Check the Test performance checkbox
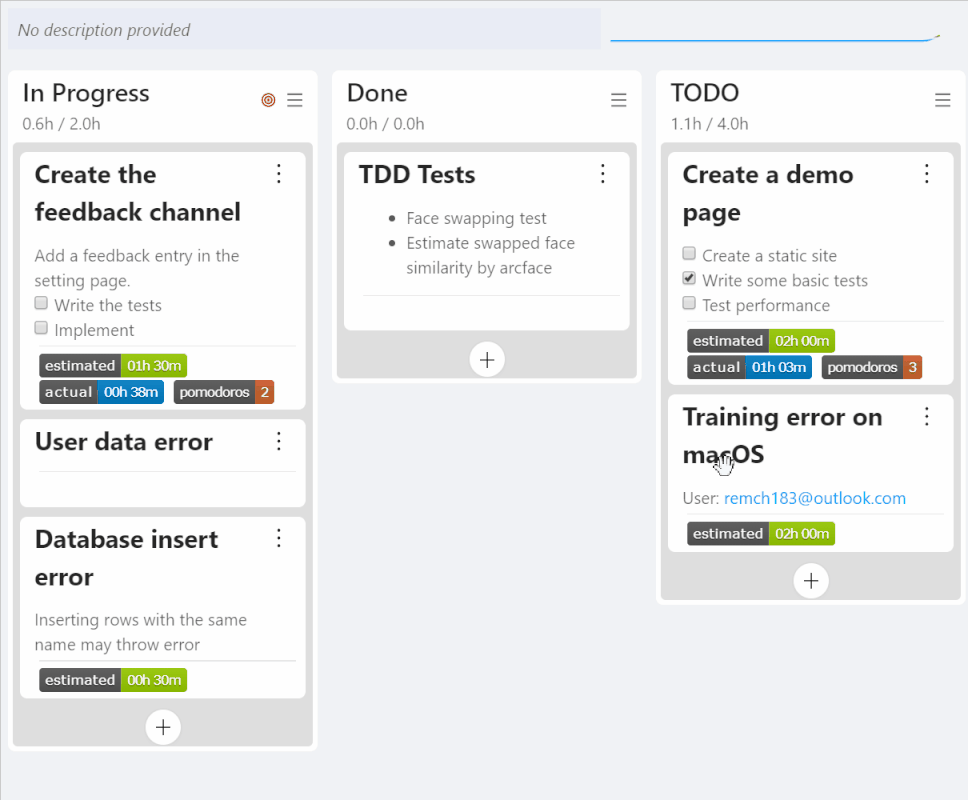Viewport: 968px width, 800px height. point(689,303)
